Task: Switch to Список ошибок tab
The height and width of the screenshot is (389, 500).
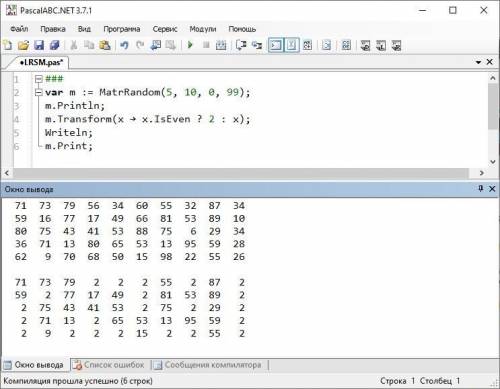Action: (110, 365)
